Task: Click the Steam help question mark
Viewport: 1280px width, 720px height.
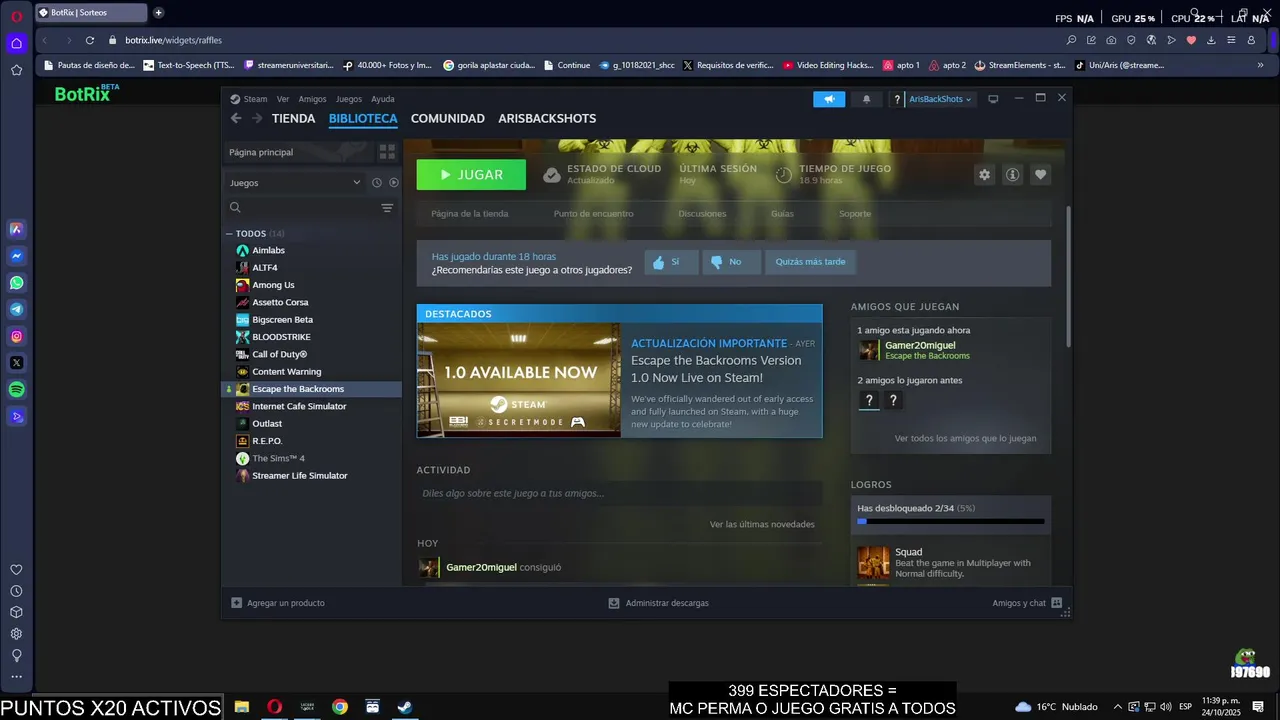Action: pyautogui.click(x=897, y=99)
